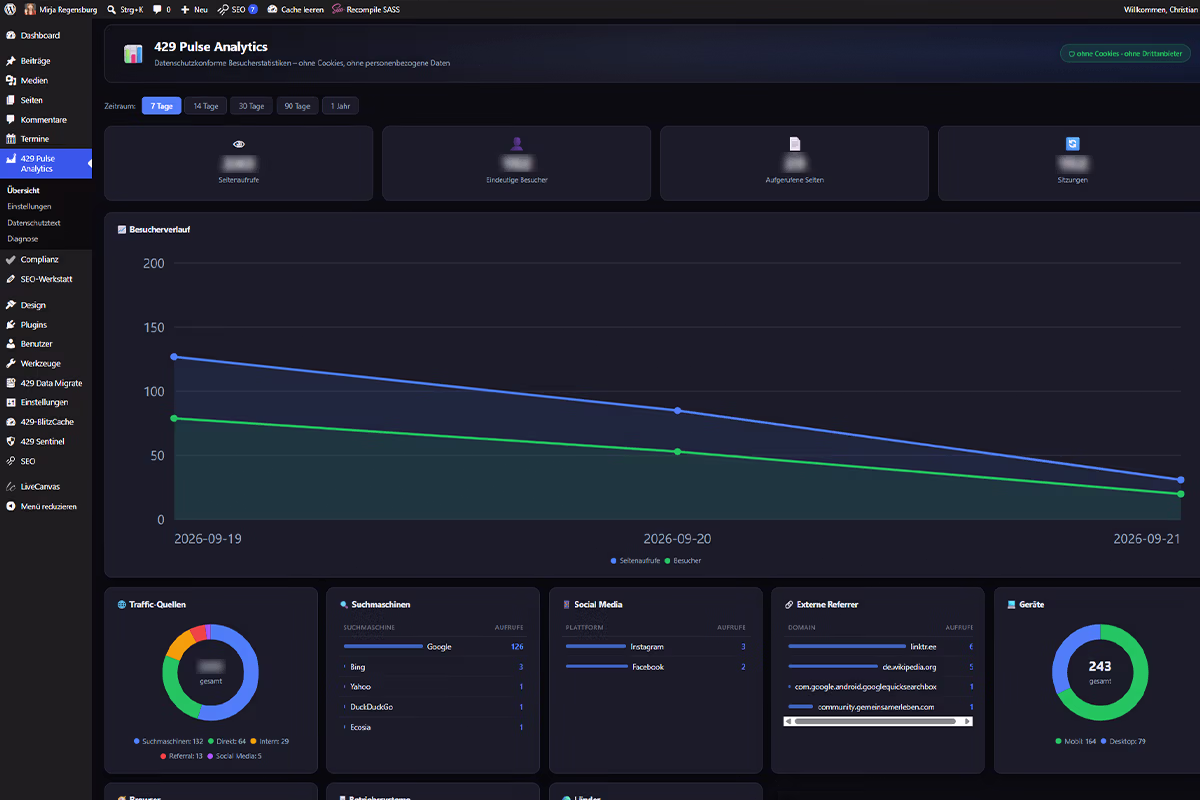This screenshot has width=1200, height=800.
Task: Click the 2026-09-20 blue data point
Action: pos(677,411)
